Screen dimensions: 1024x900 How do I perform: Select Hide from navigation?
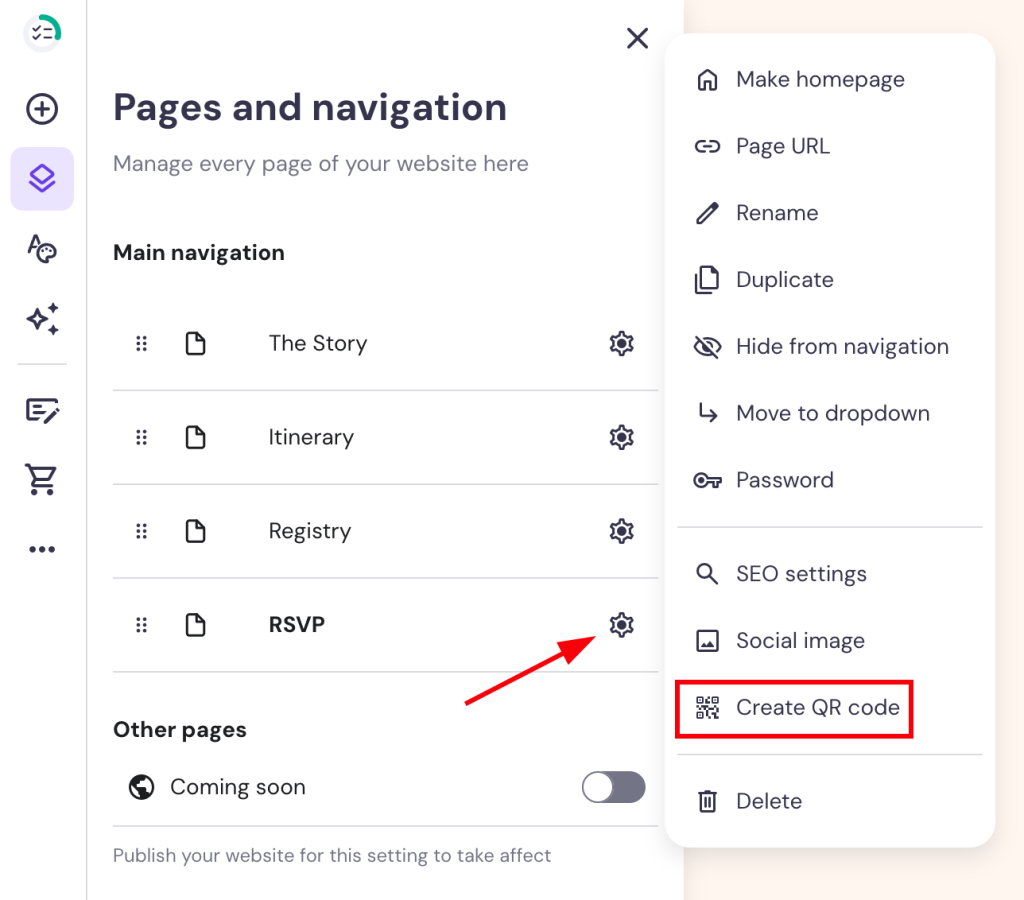[x=842, y=346]
